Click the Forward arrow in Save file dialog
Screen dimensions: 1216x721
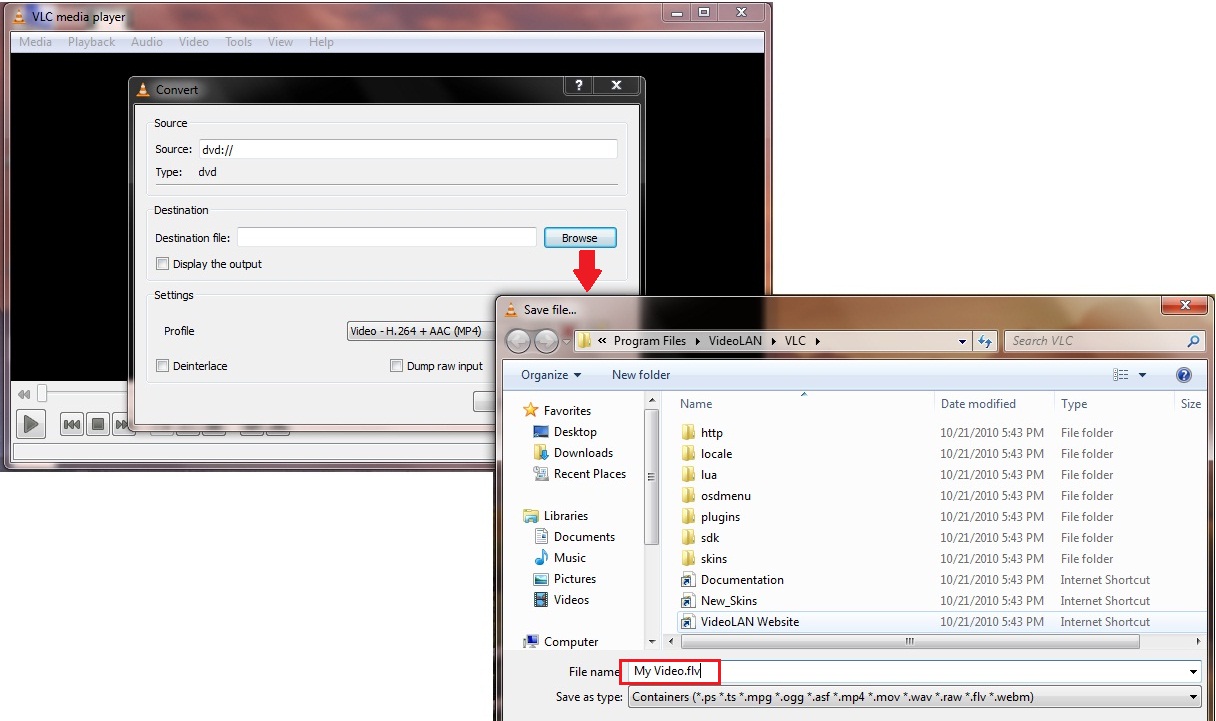546,341
